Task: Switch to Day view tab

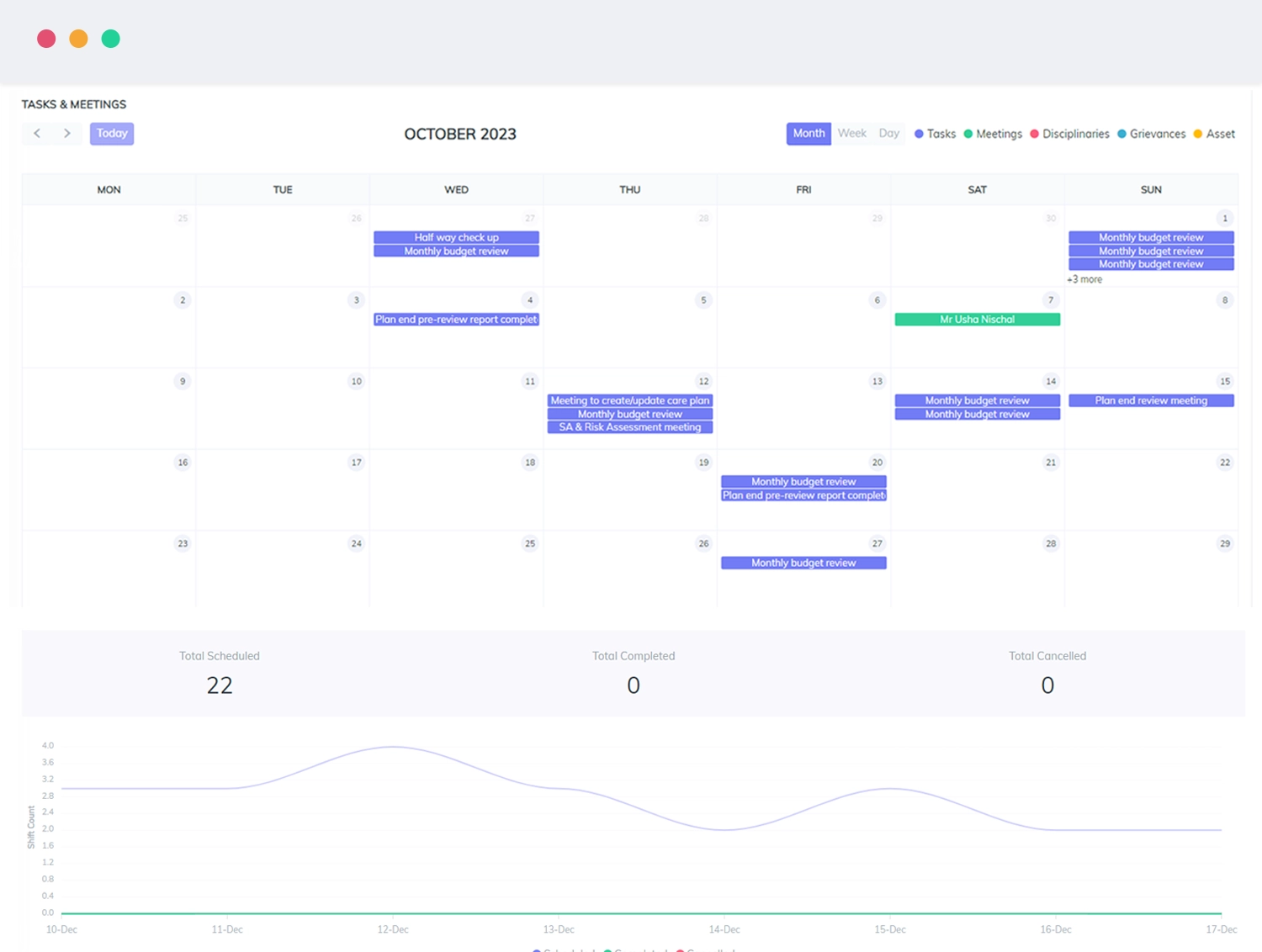Action: pyautogui.click(x=888, y=134)
